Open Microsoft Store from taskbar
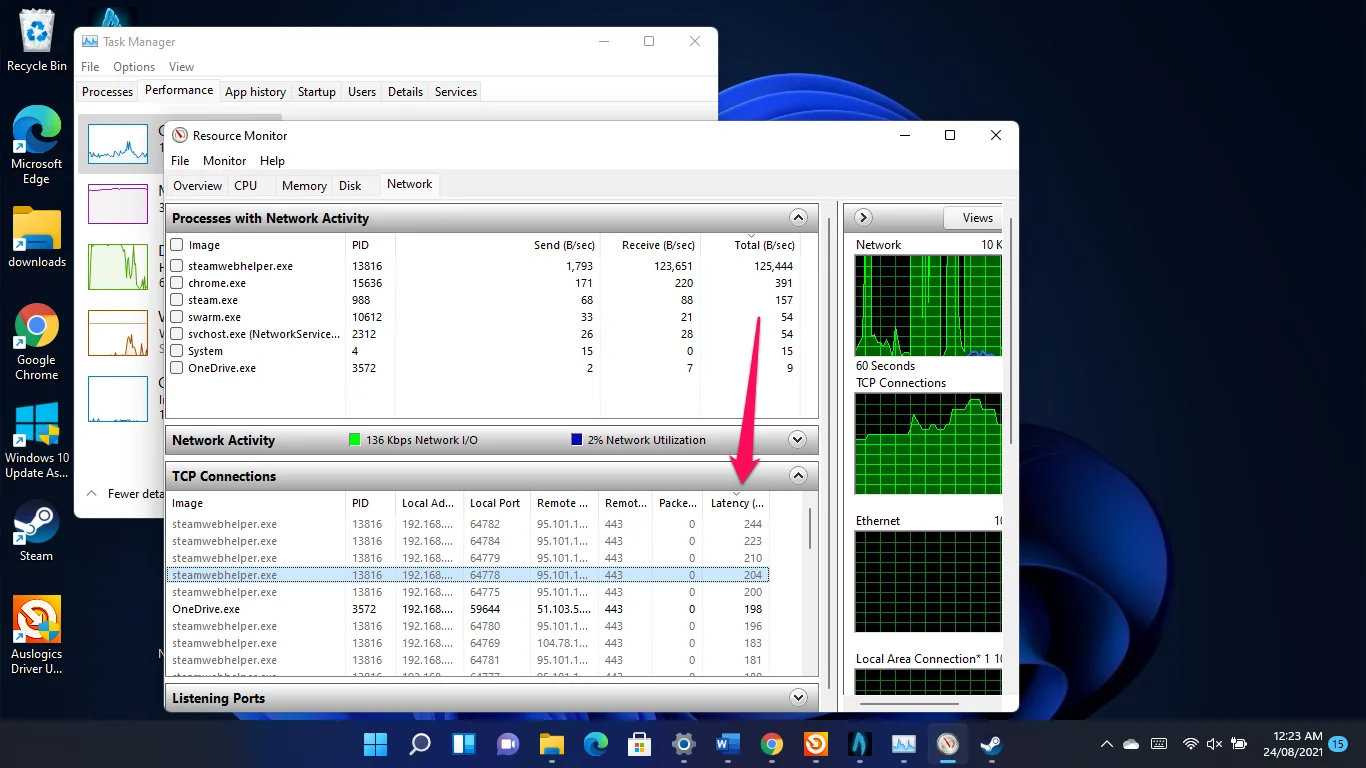 point(640,744)
